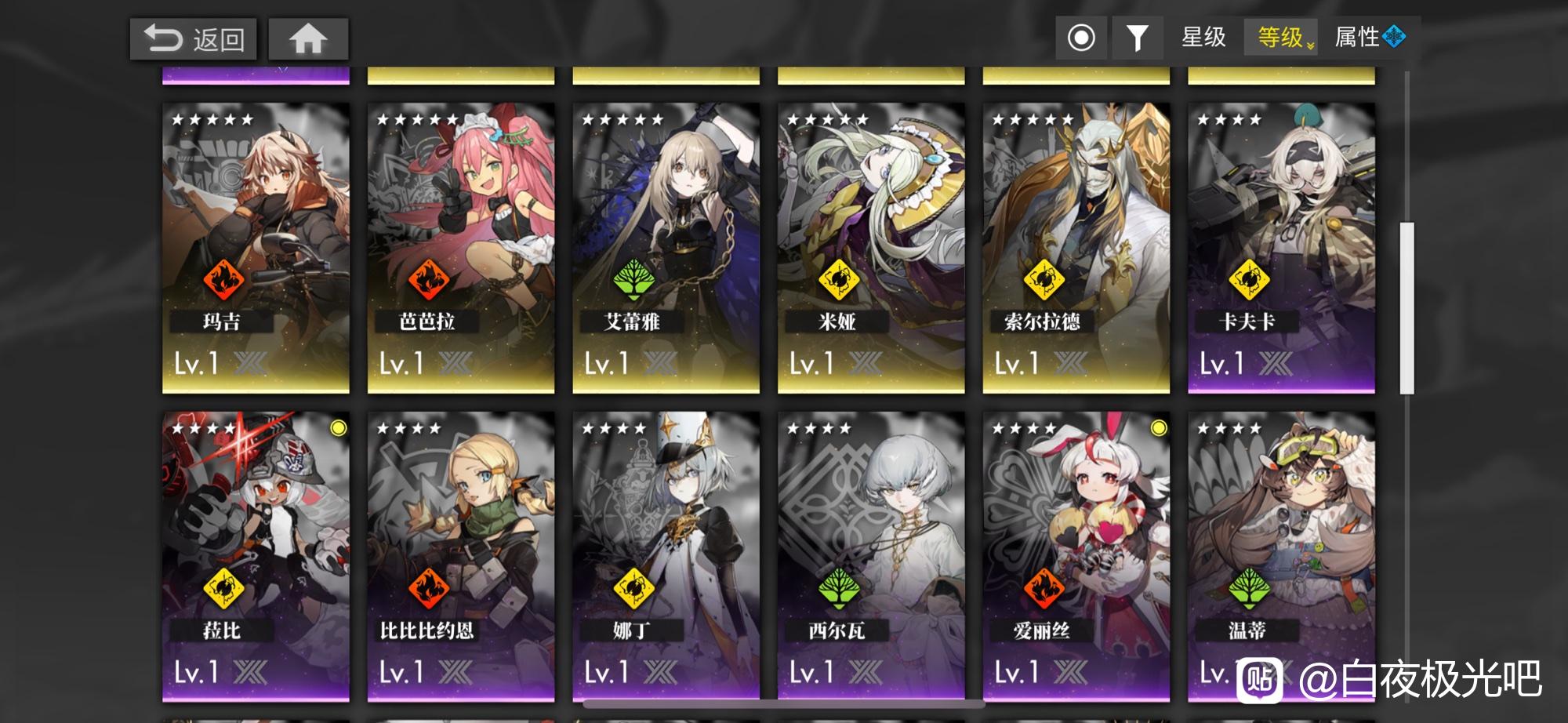Click the thunder element icon on 米娅
Screen dimensions: 1568x723
point(839,279)
